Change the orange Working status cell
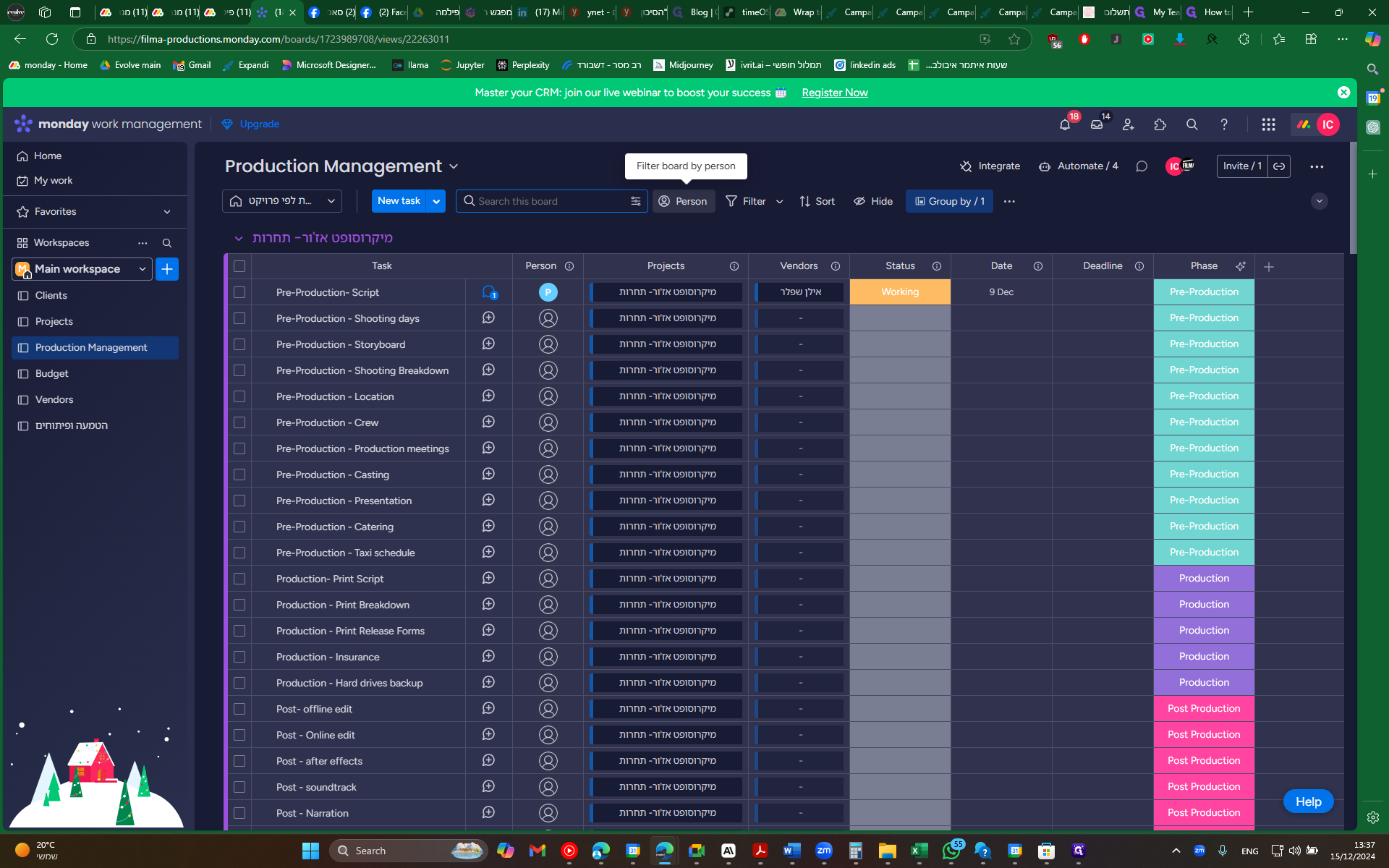The width and height of the screenshot is (1389, 868). pos(900,292)
